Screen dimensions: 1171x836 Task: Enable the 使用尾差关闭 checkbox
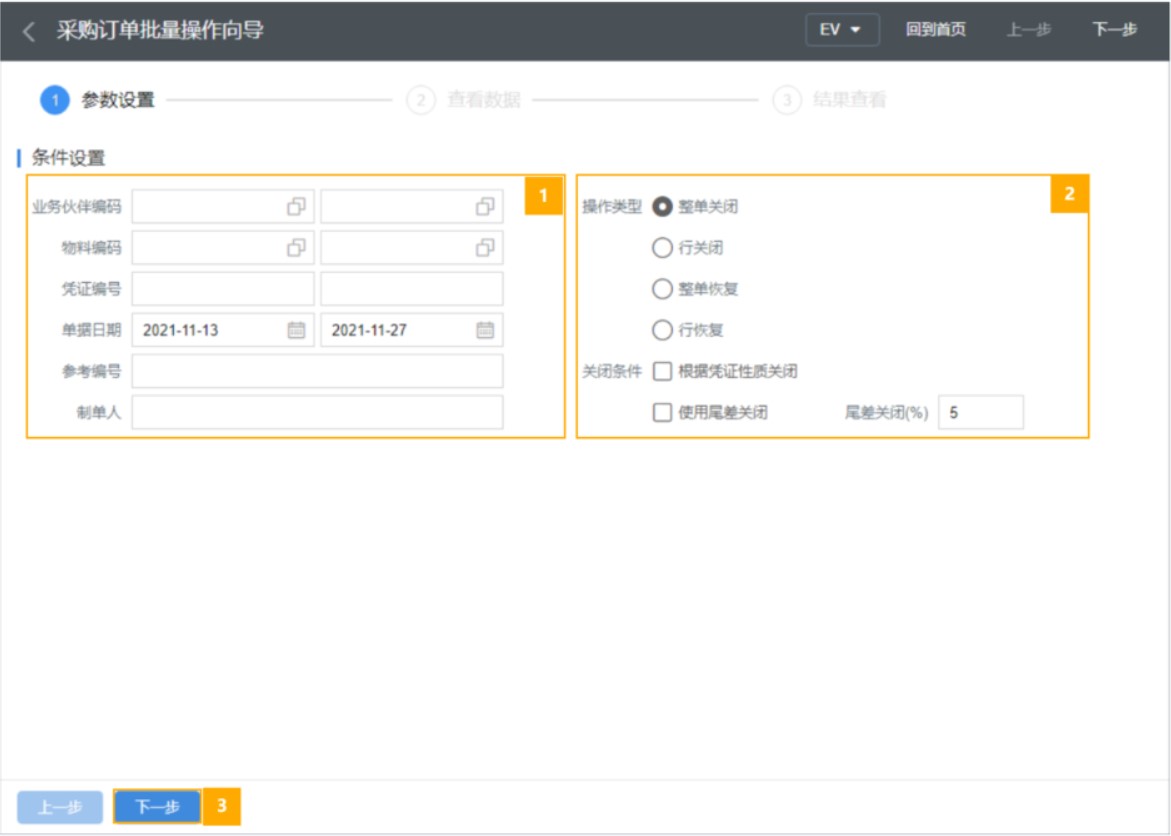pos(662,412)
